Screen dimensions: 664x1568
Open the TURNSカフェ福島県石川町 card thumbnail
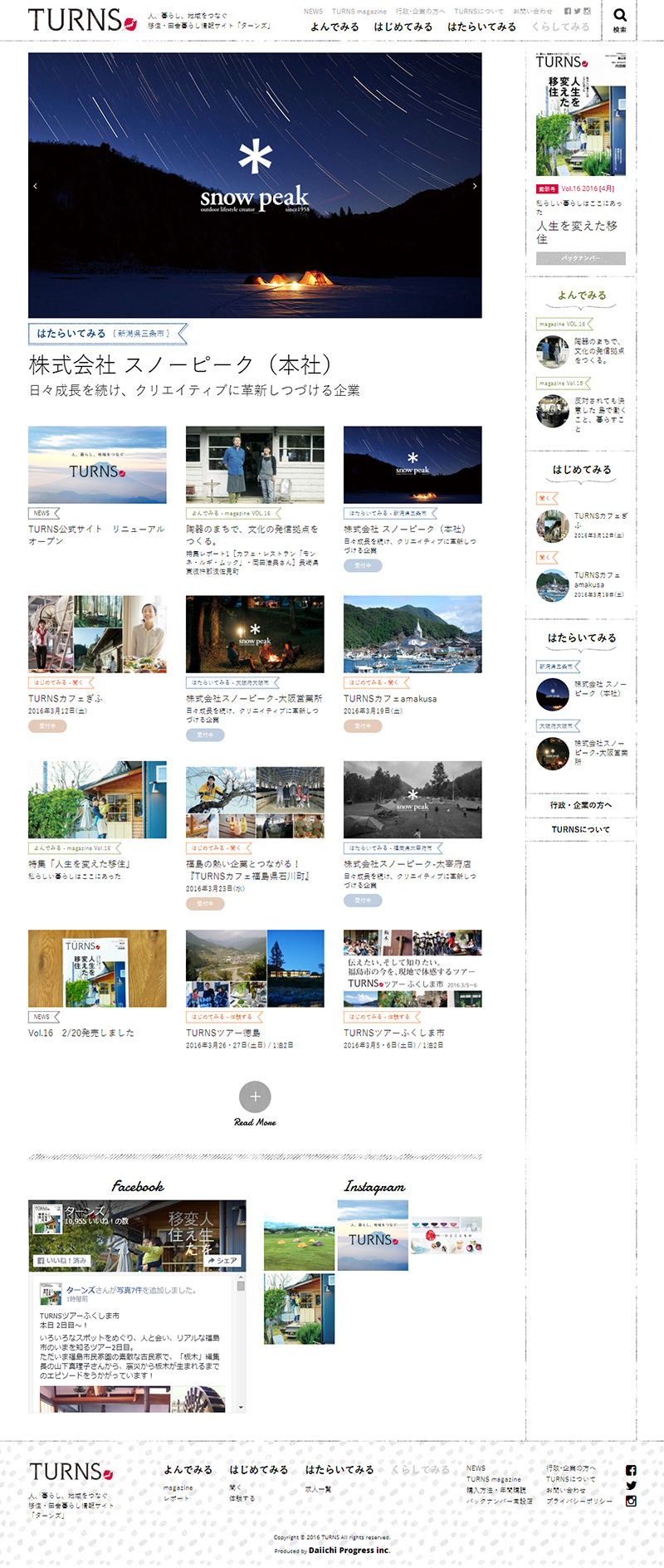[255, 802]
